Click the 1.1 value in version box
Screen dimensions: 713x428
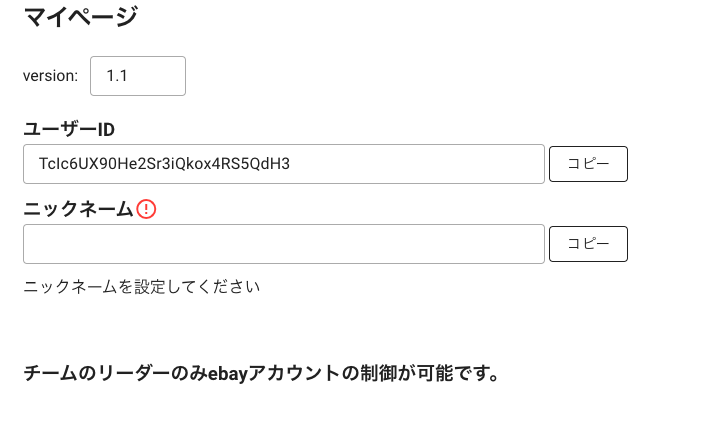coord(117,76)
